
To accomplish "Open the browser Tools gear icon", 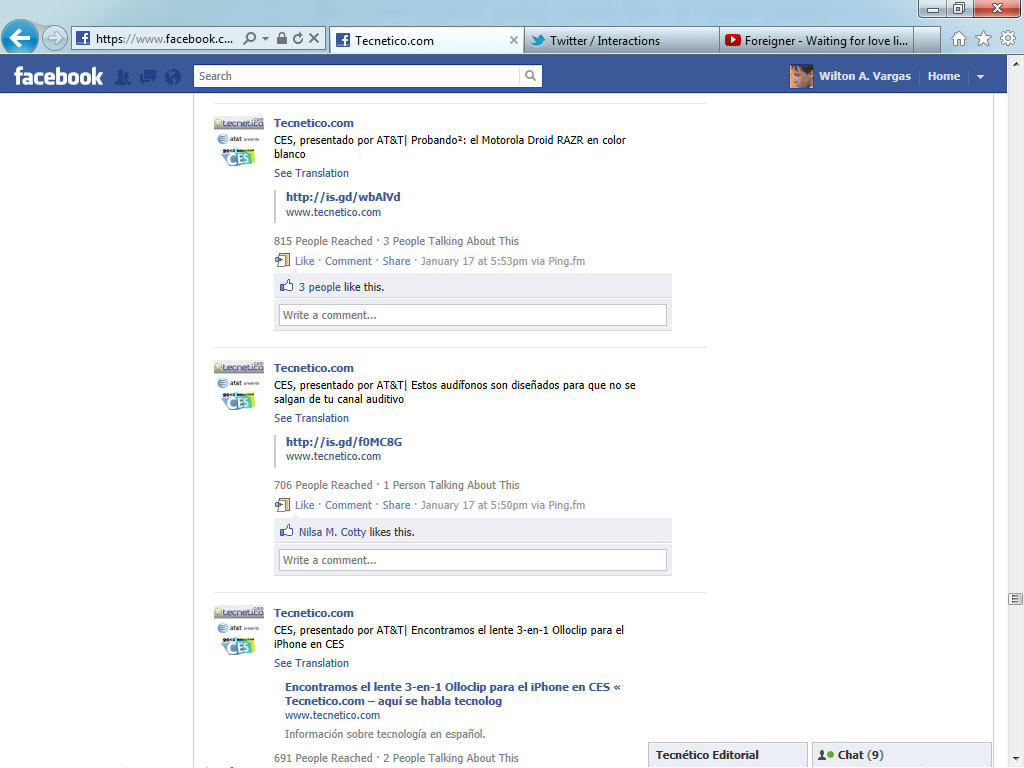I will [x=1008, y=39].
